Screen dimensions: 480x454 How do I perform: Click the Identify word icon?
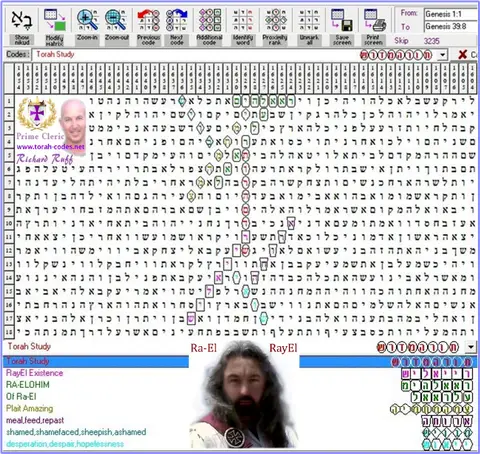click(243, 20)
